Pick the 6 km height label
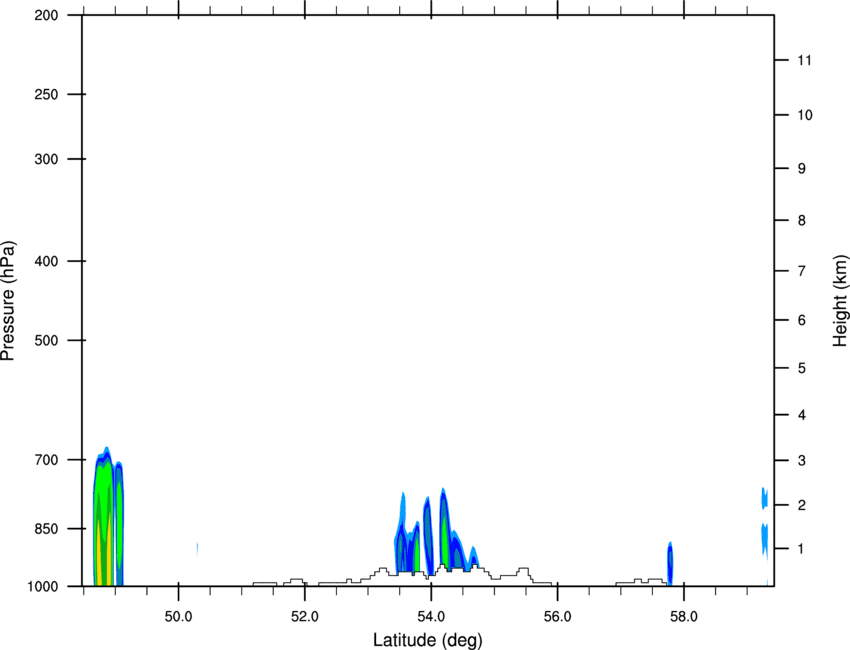Viewport: 850px width, 650px height. pyautogui.click(x=802, y=320)
